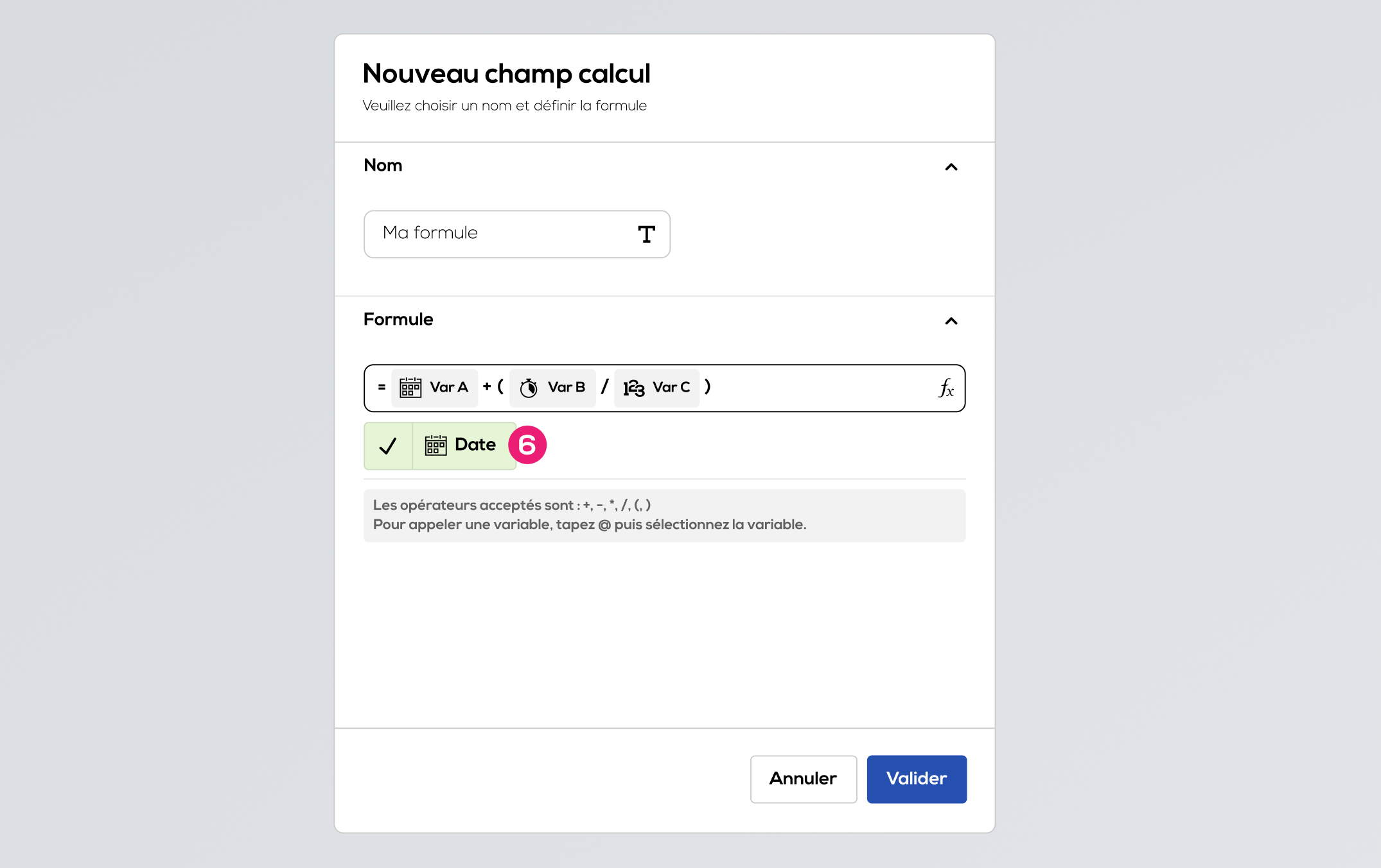This screenshot has height=868, width=1381.
Task: Click the operators help text box
Action: (x=665, y=516)
